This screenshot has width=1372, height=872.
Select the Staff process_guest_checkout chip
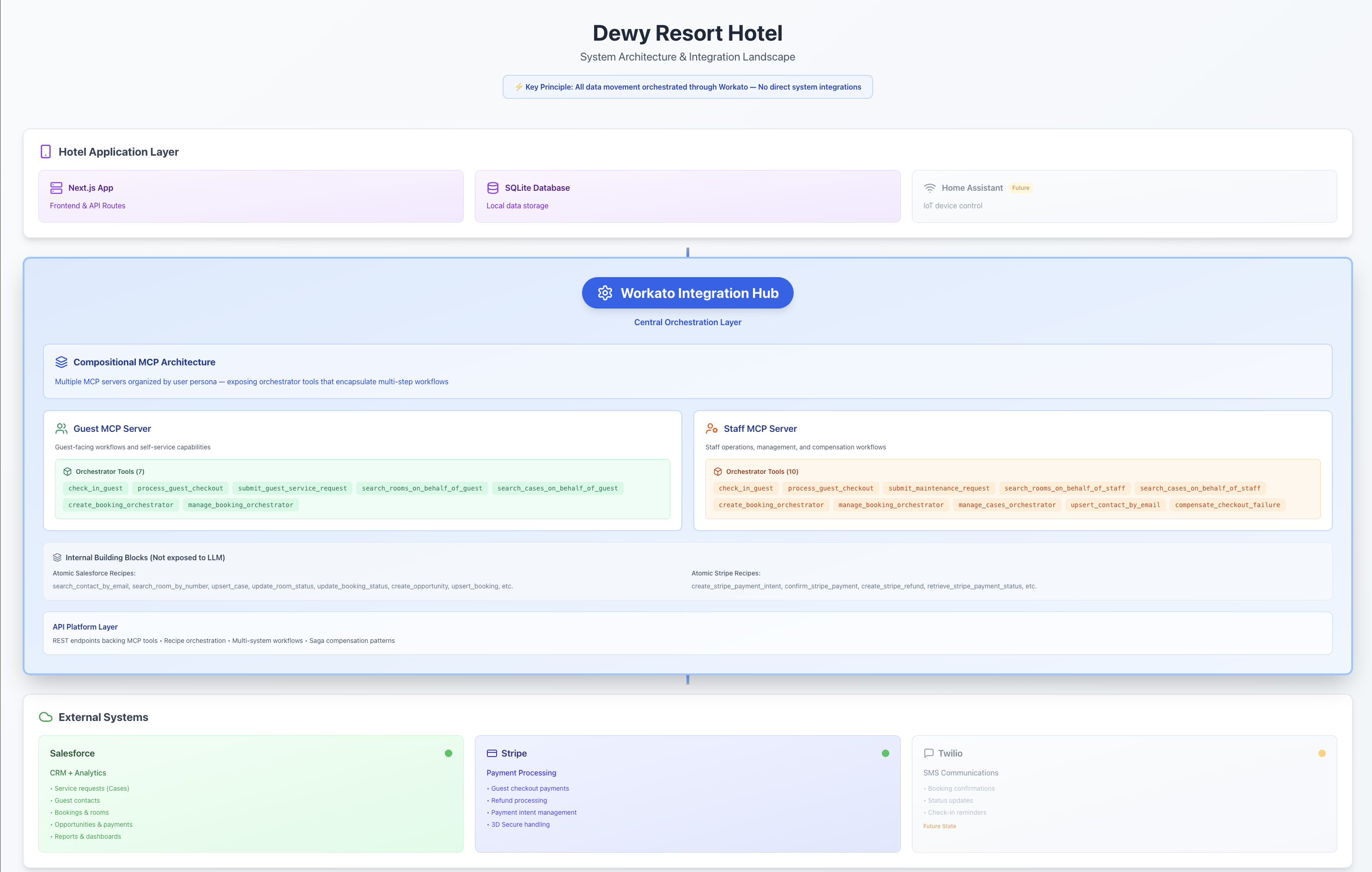coord(831,488)
